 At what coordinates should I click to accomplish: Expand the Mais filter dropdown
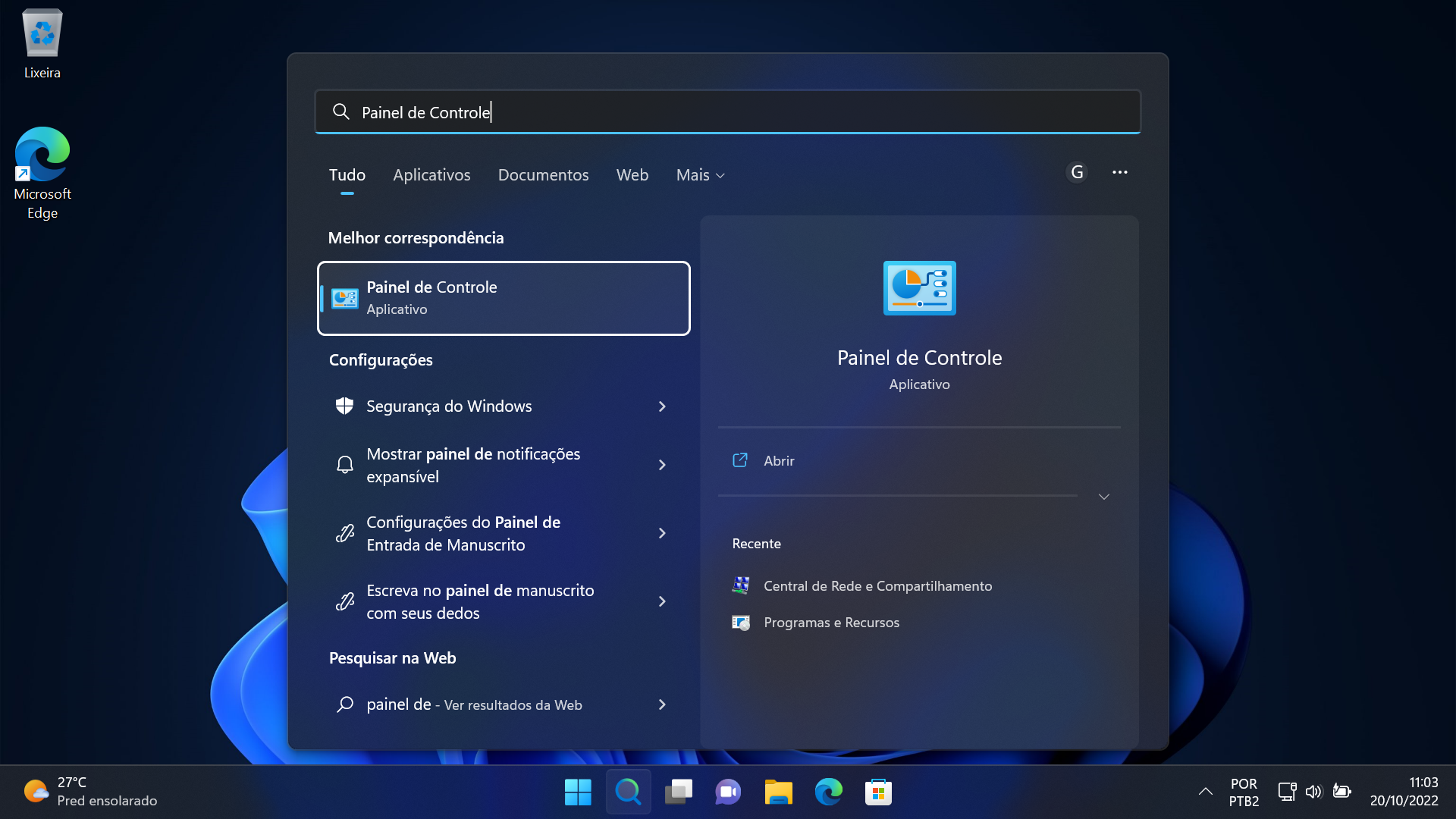click(x=700, y=175)
